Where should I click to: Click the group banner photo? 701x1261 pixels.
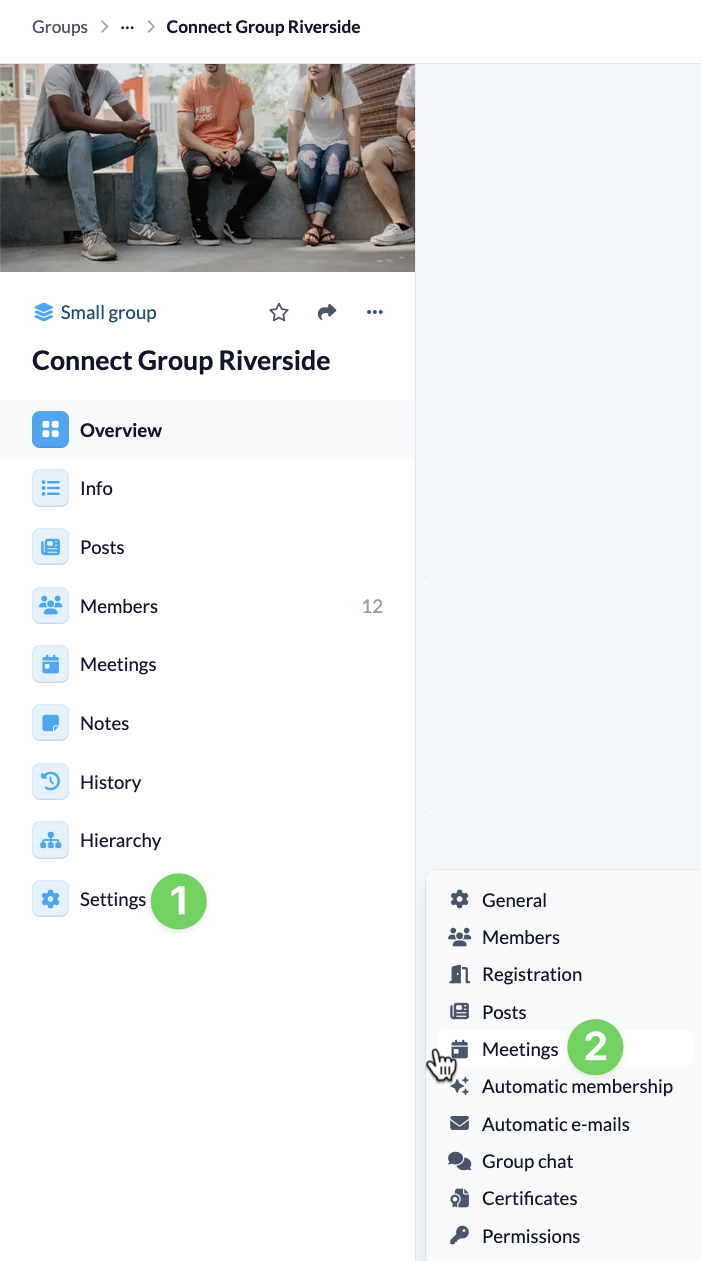pyautogui.click(x=207, y=166)
